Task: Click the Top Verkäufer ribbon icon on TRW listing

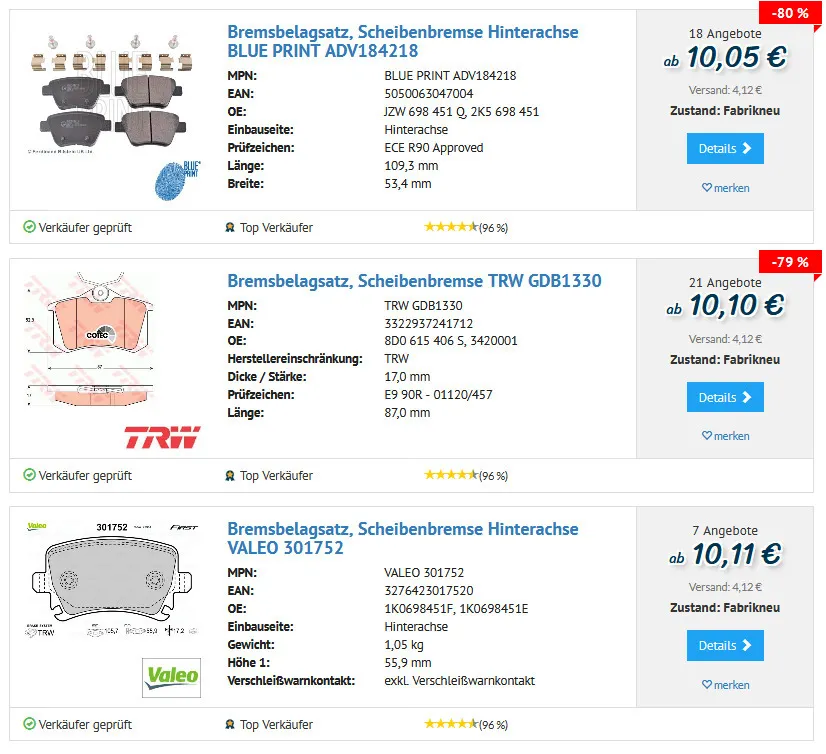Action: coord(230,476)
